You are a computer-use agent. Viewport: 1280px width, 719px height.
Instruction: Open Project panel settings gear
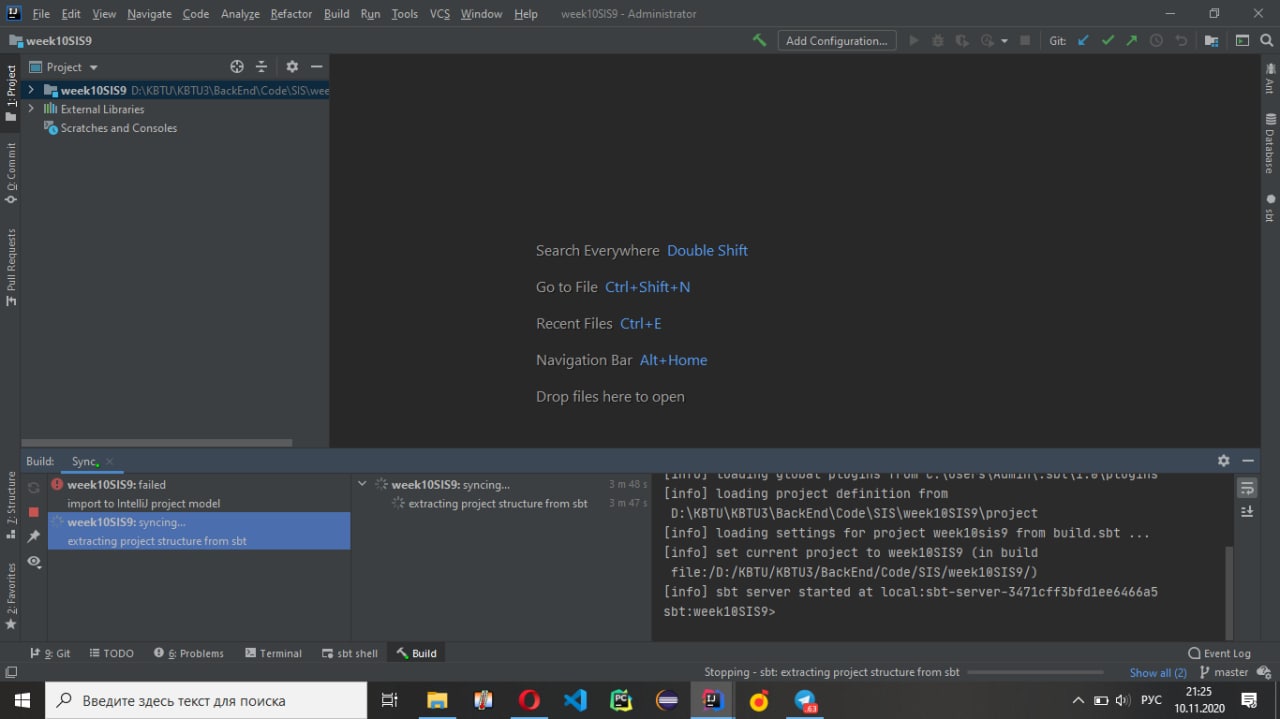point(292,67)
